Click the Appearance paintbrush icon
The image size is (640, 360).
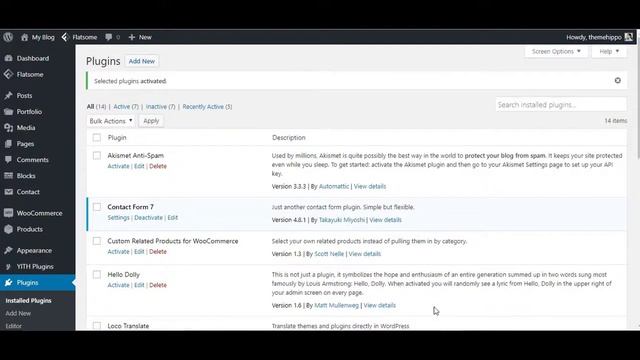(x=8, y=250)
